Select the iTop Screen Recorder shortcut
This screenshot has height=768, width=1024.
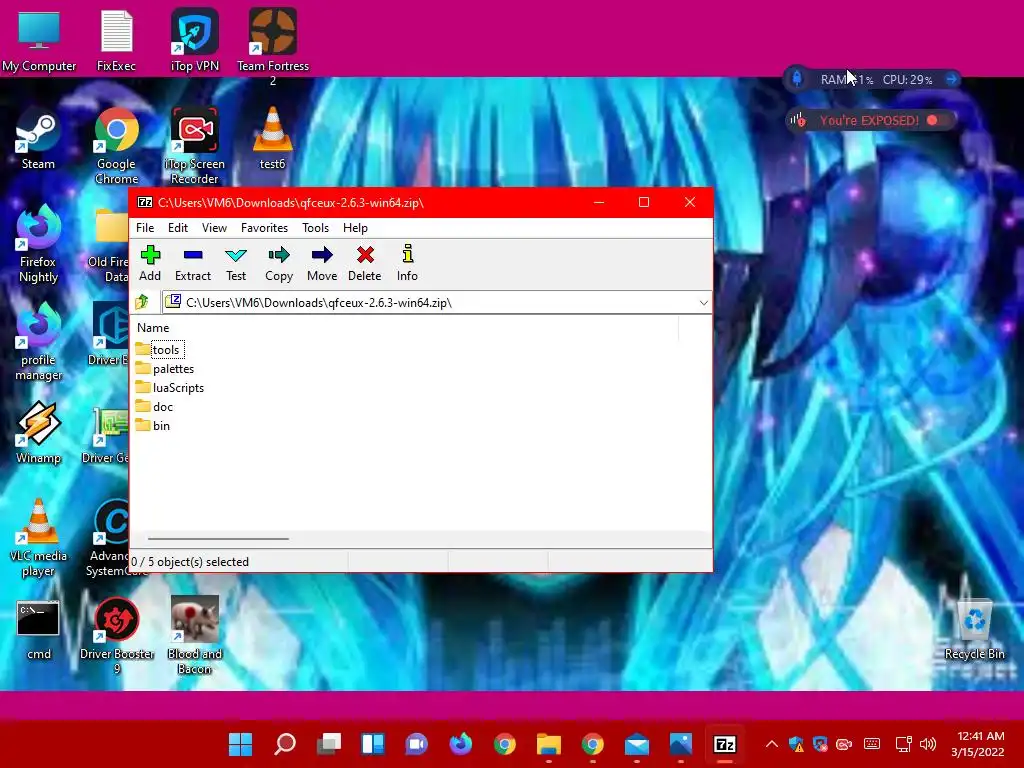tap(195, 146)
